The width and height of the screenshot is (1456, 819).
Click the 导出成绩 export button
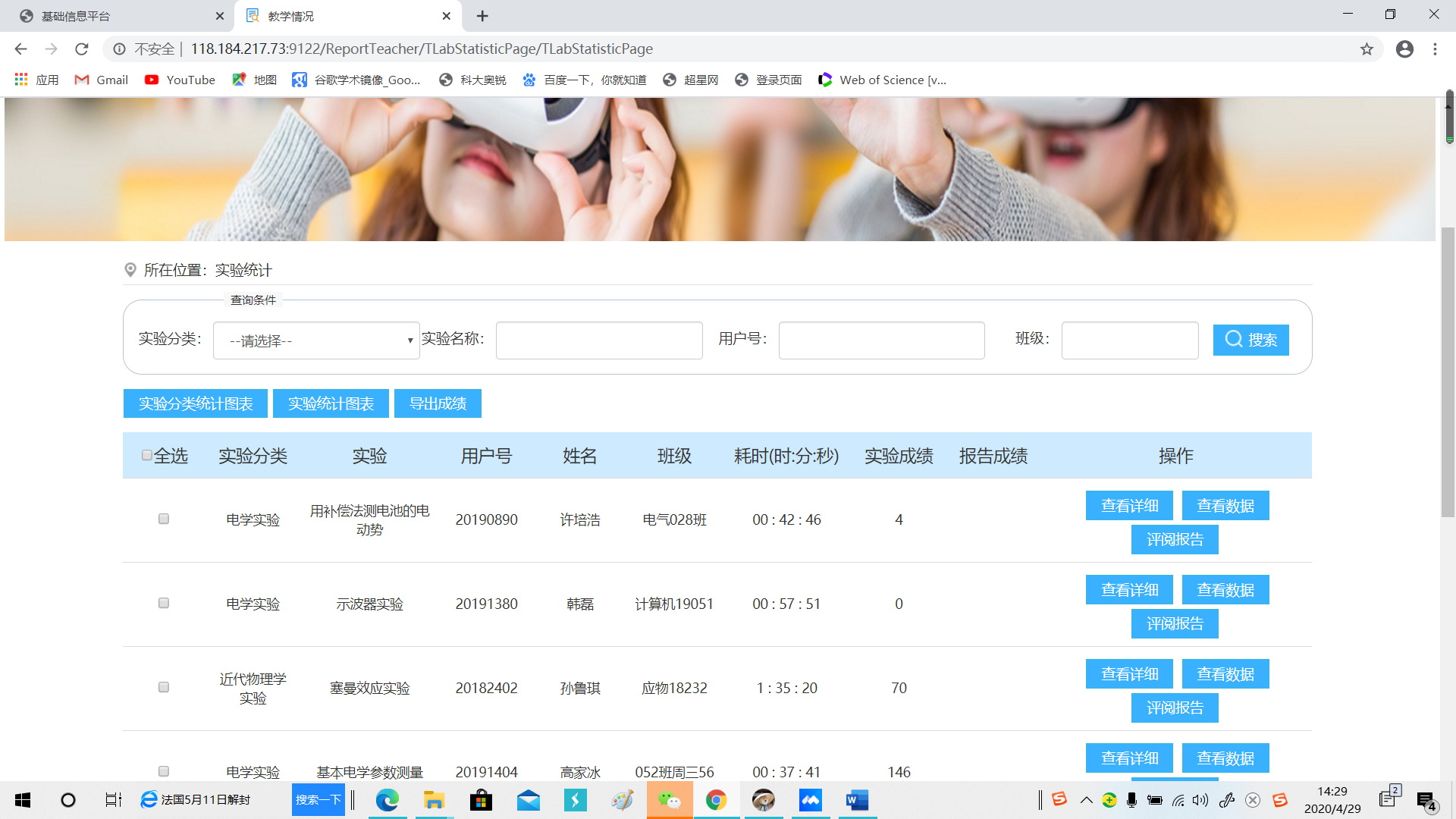pos(438,403)
